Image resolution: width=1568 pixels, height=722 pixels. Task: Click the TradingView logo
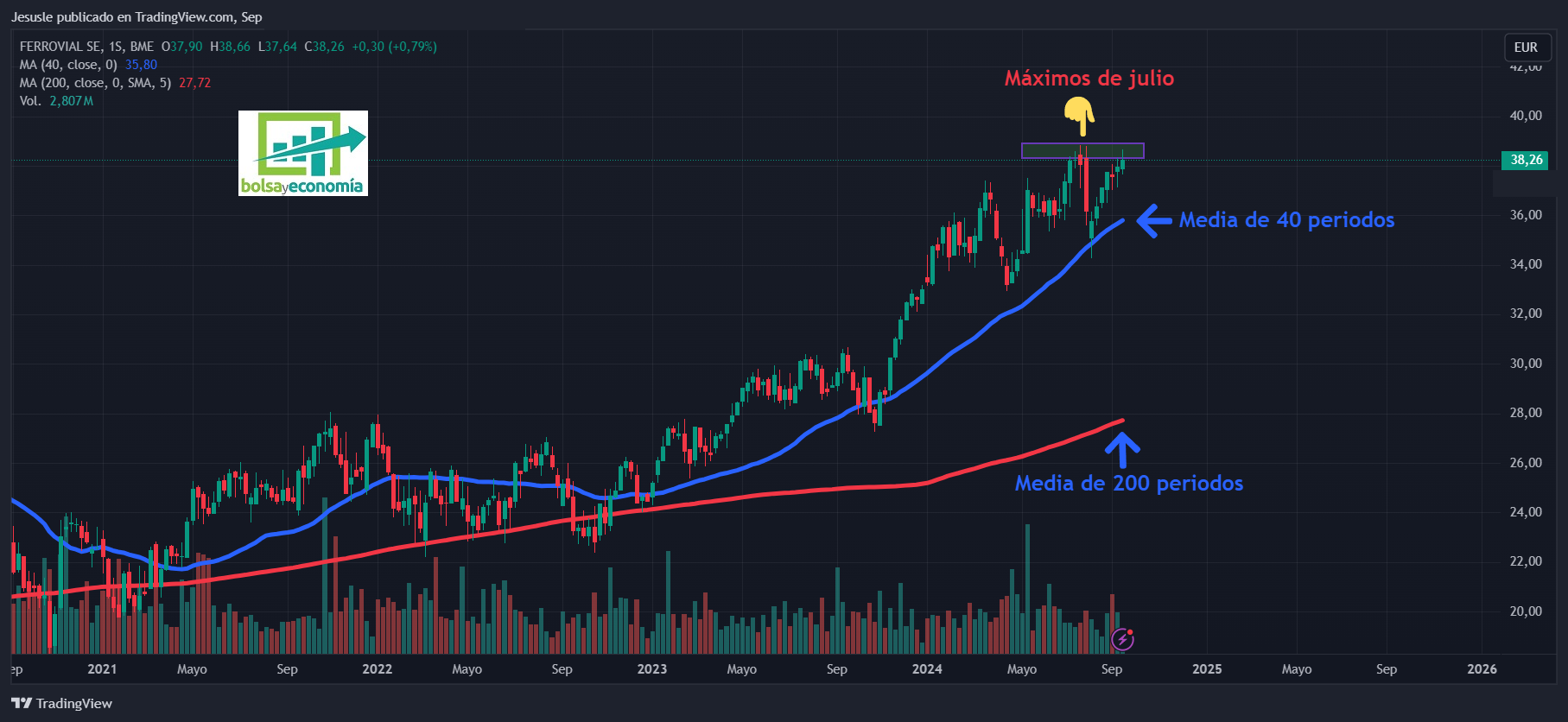tap(61, 703)
